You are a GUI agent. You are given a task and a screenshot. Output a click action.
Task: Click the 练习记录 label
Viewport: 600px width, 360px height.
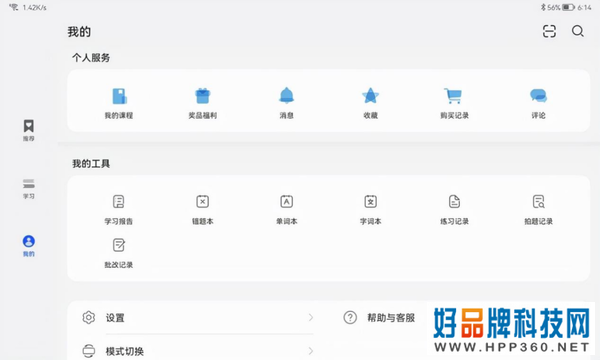point(454,222)
